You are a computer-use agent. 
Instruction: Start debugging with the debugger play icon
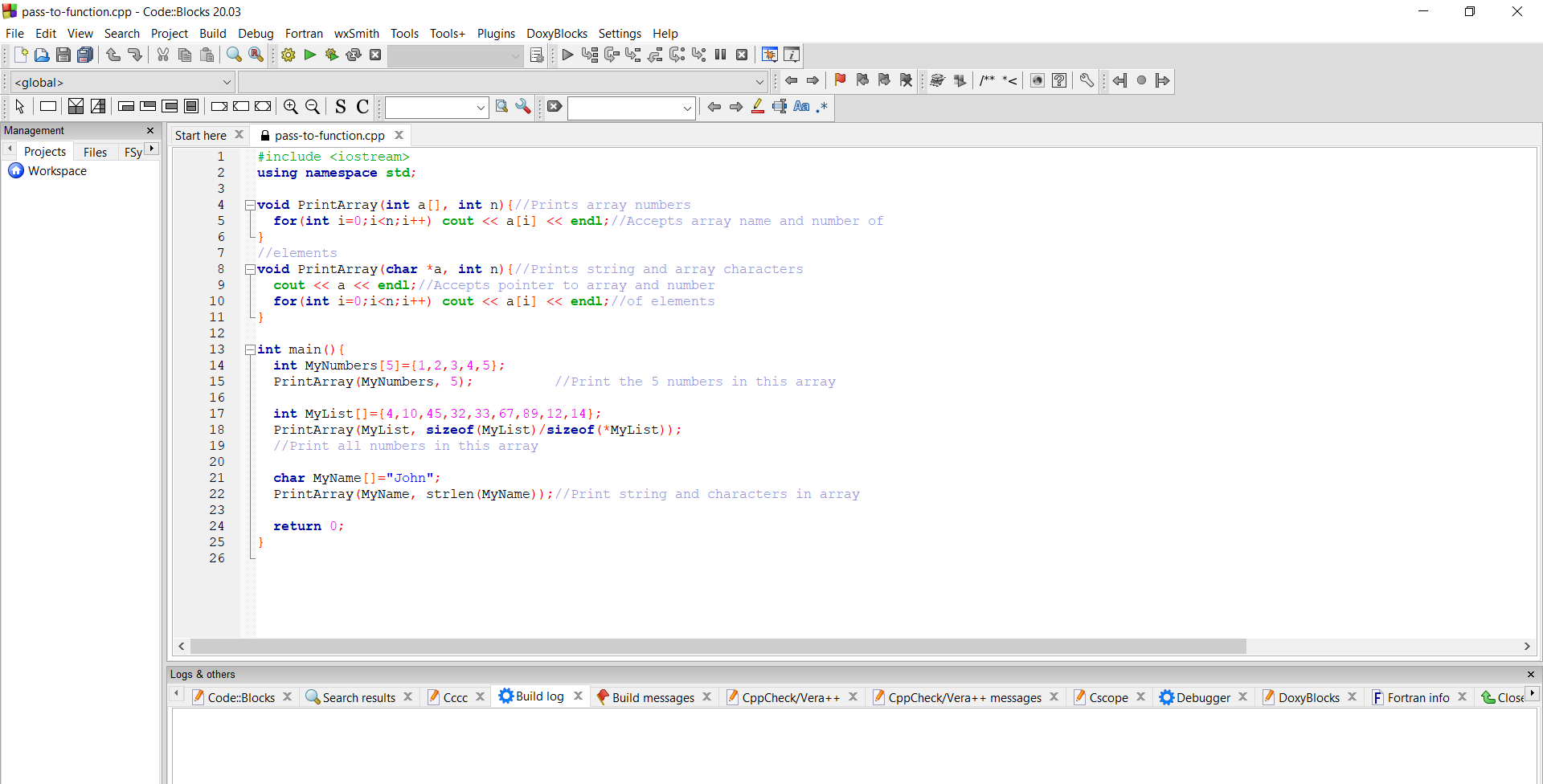point(567,55)
